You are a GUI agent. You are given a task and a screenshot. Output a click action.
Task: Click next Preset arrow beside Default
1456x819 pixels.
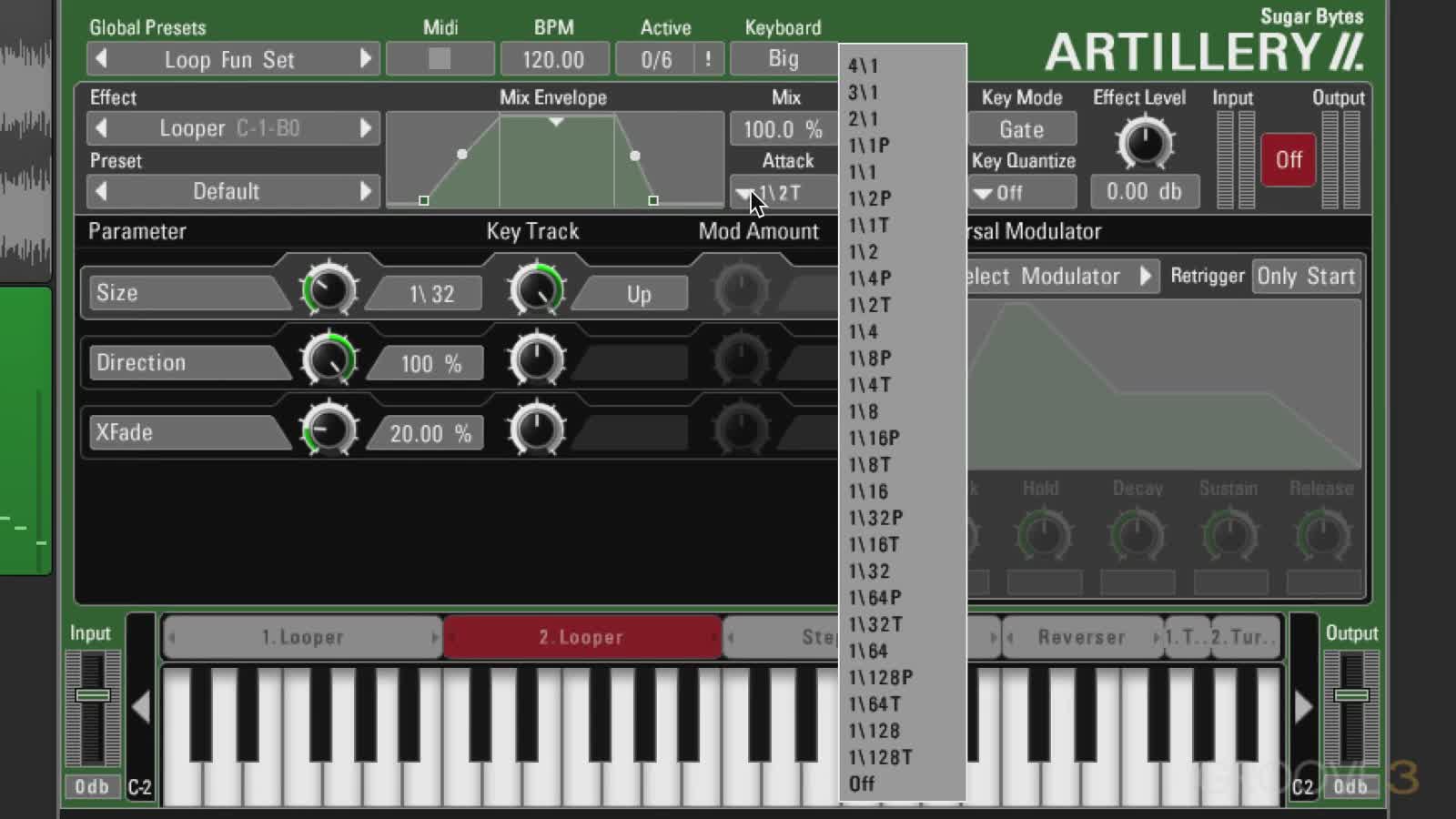click(366, 191)
